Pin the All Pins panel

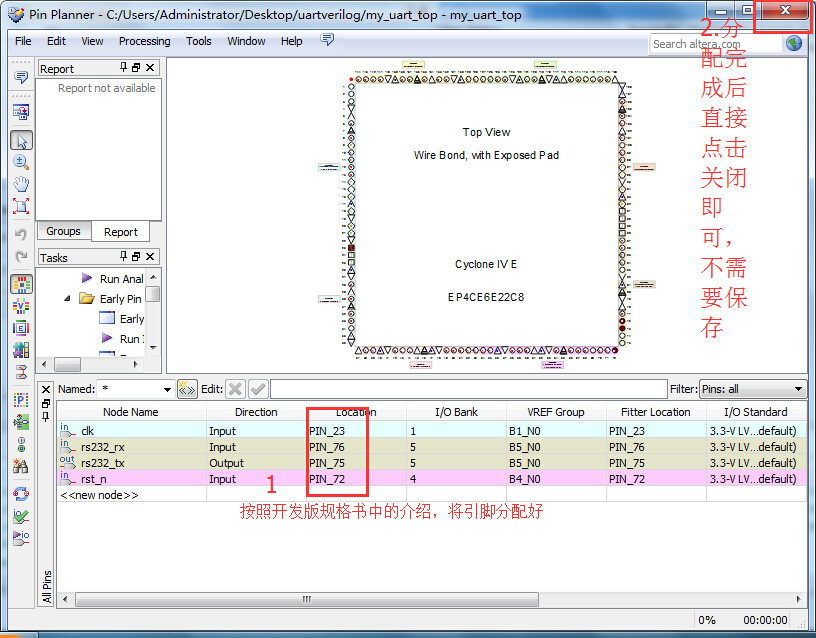coord(46,416)
